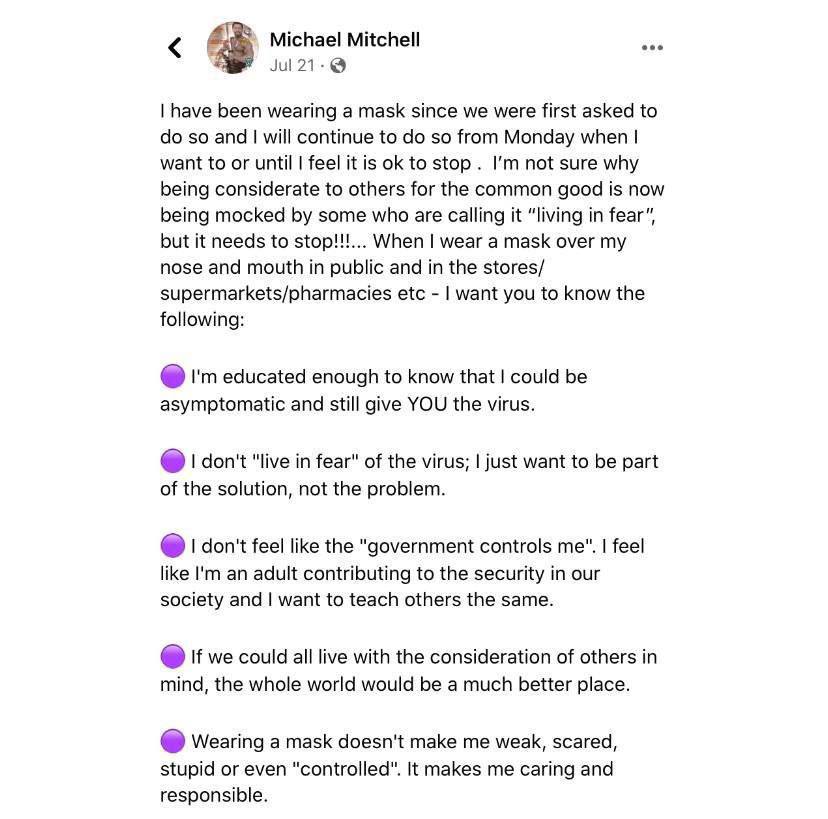
Task: Click the final word "responsible." in the post
Action: point(214,797)
